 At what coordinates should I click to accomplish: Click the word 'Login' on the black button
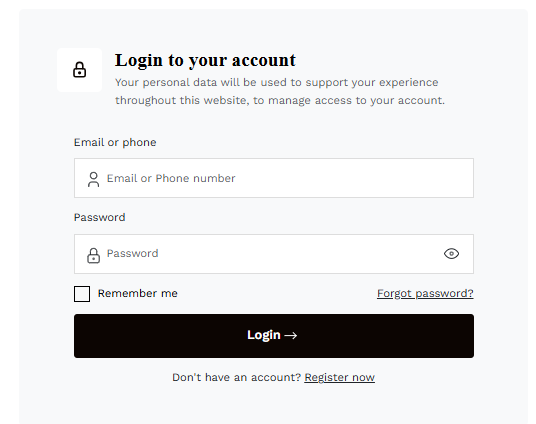[x=264, y=335]
